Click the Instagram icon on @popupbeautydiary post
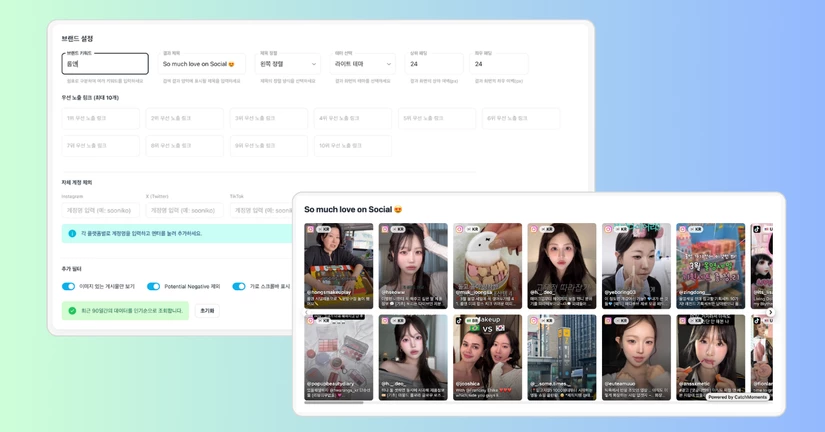Screen dimensions: 825x432 (x=311, y=320)
